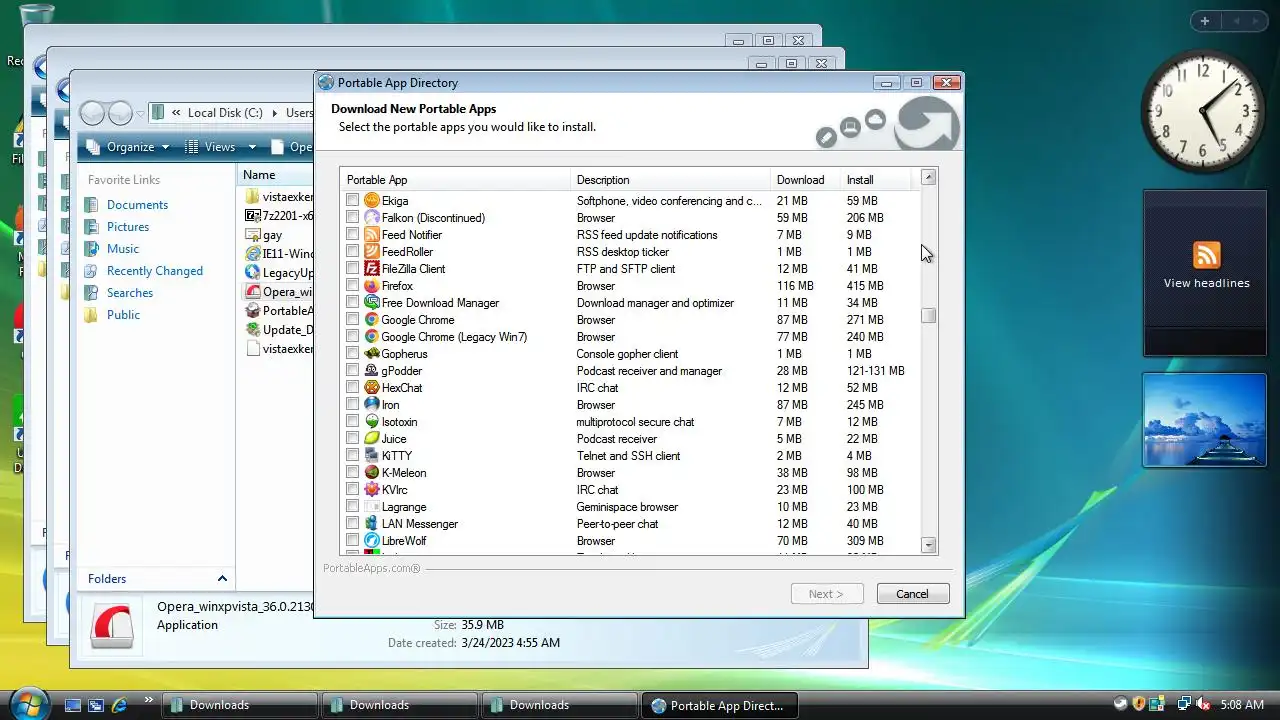The image size is (1280, 720).
Task: Click the Google Chrome icon
Action: [372, 320]
